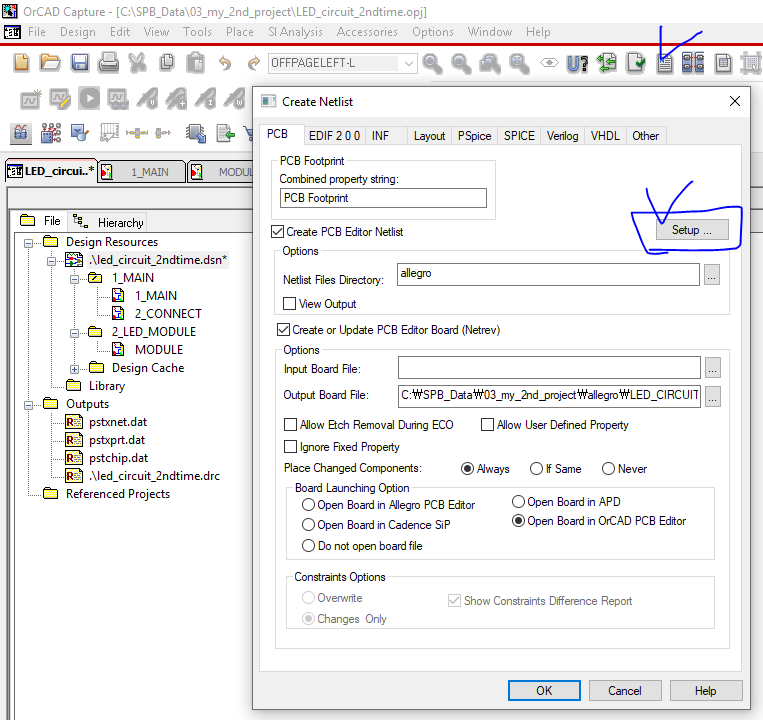Click the Edit Simulation Profile icon
The height and width of the screenshot is (720, 763).
click(x=60, y=99)
